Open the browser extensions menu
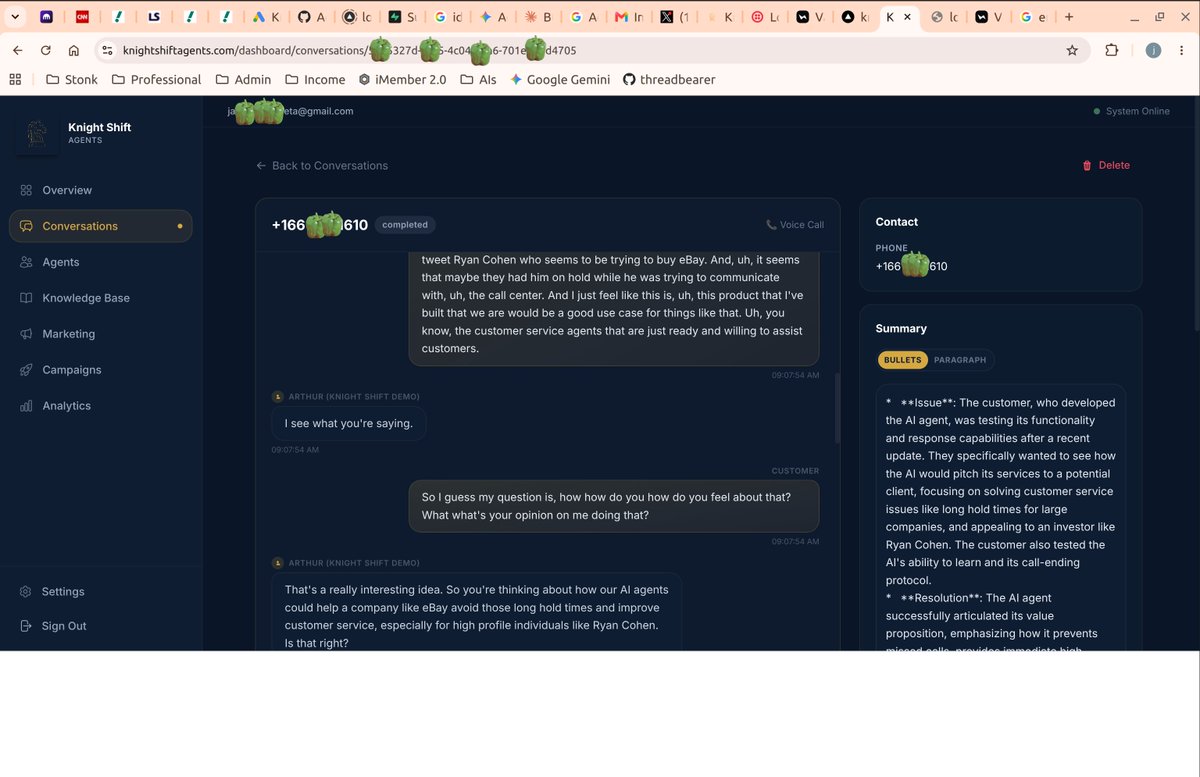This screenshot has height=777, width=1200. pyautogui.click(x=1112, y=50)
